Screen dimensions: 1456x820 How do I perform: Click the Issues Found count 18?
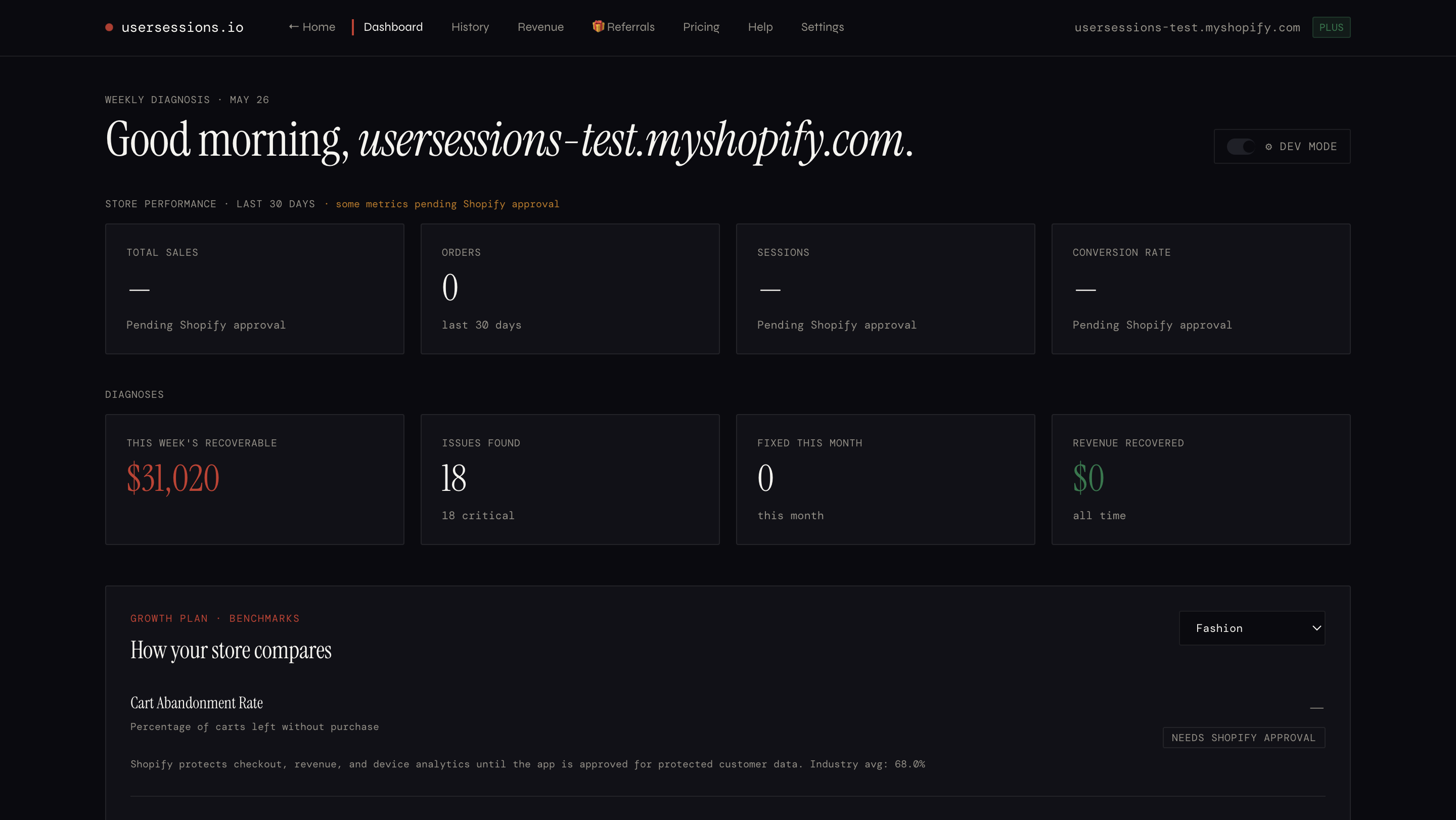click(x=453, y=478)
